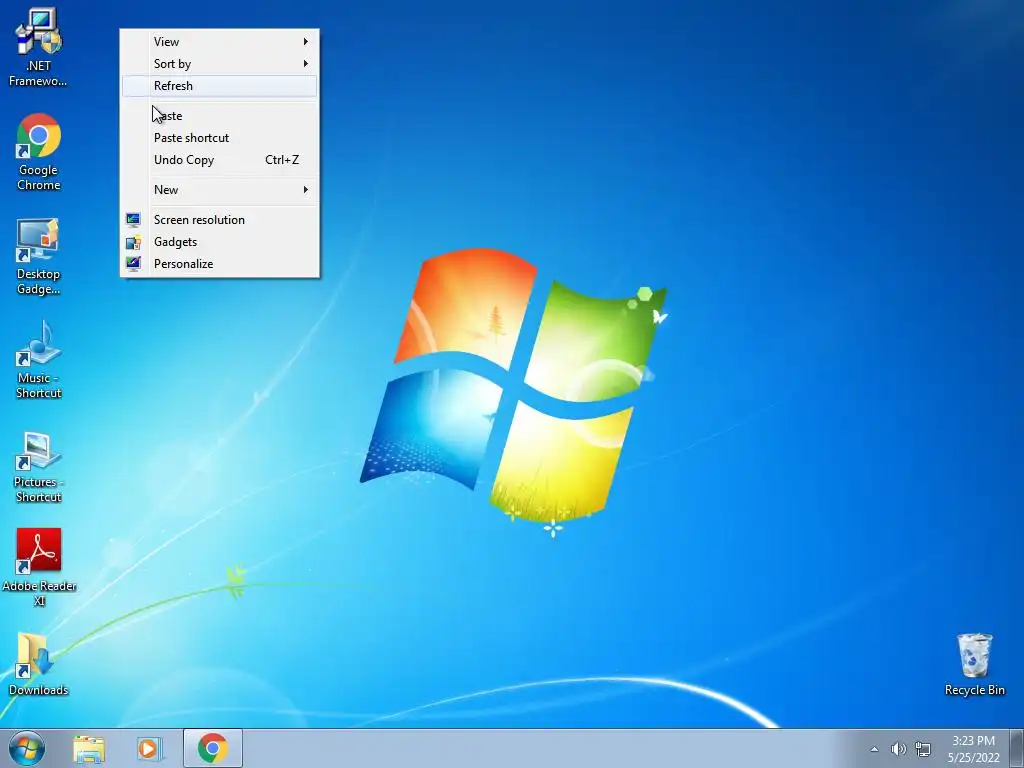Launch Windows Media Player from taskbar
Viewport: 1024px width, 768px height.
pyautogui.click(x=149, y=748)
